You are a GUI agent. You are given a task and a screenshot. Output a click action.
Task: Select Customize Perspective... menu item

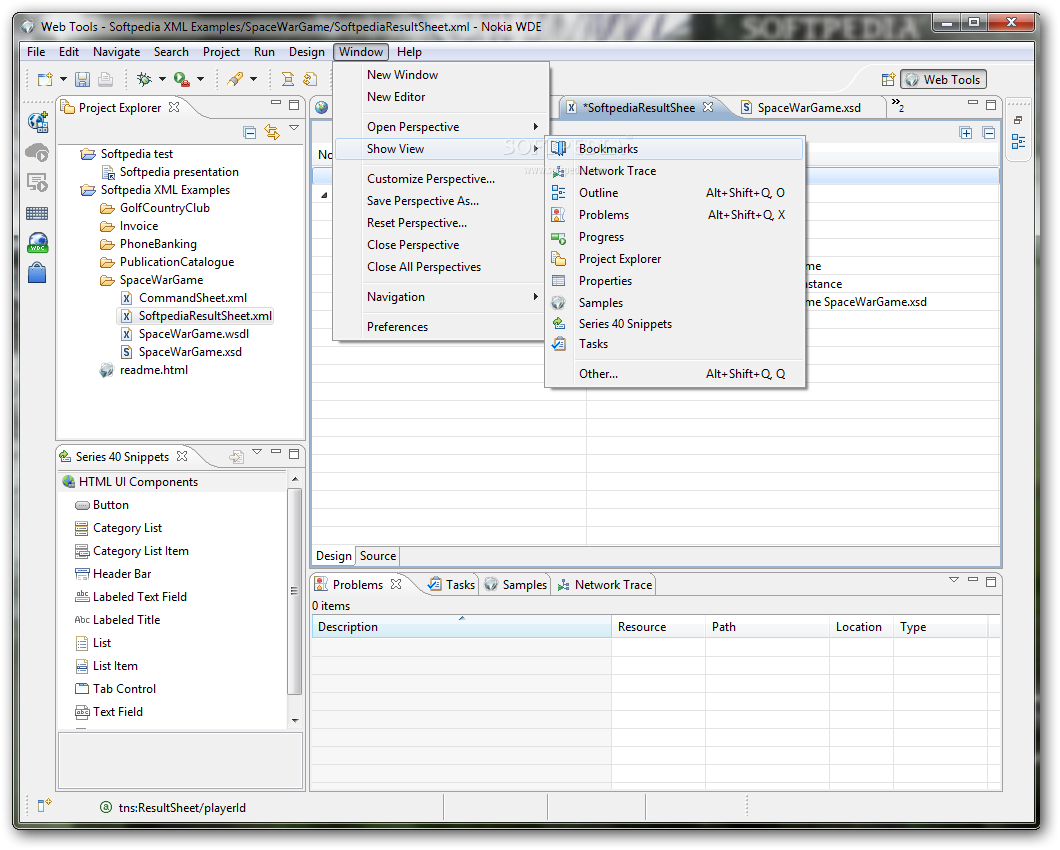pos(441,179)
